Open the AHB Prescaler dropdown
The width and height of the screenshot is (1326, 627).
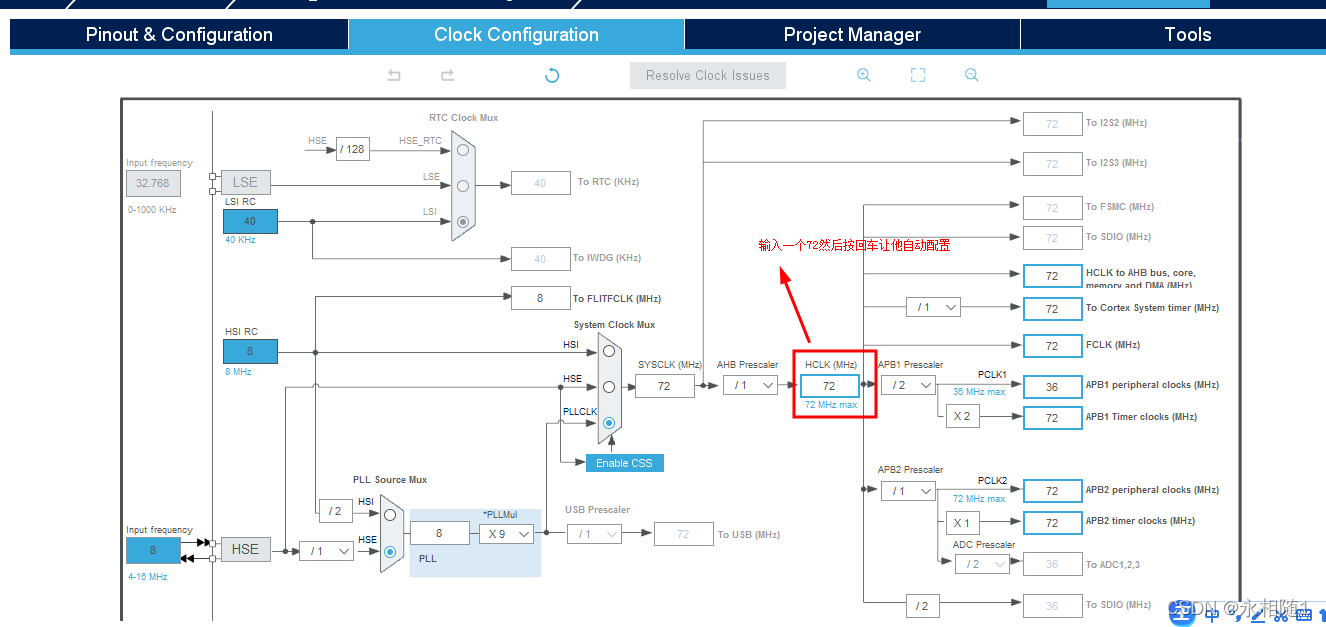pos(751,385)
